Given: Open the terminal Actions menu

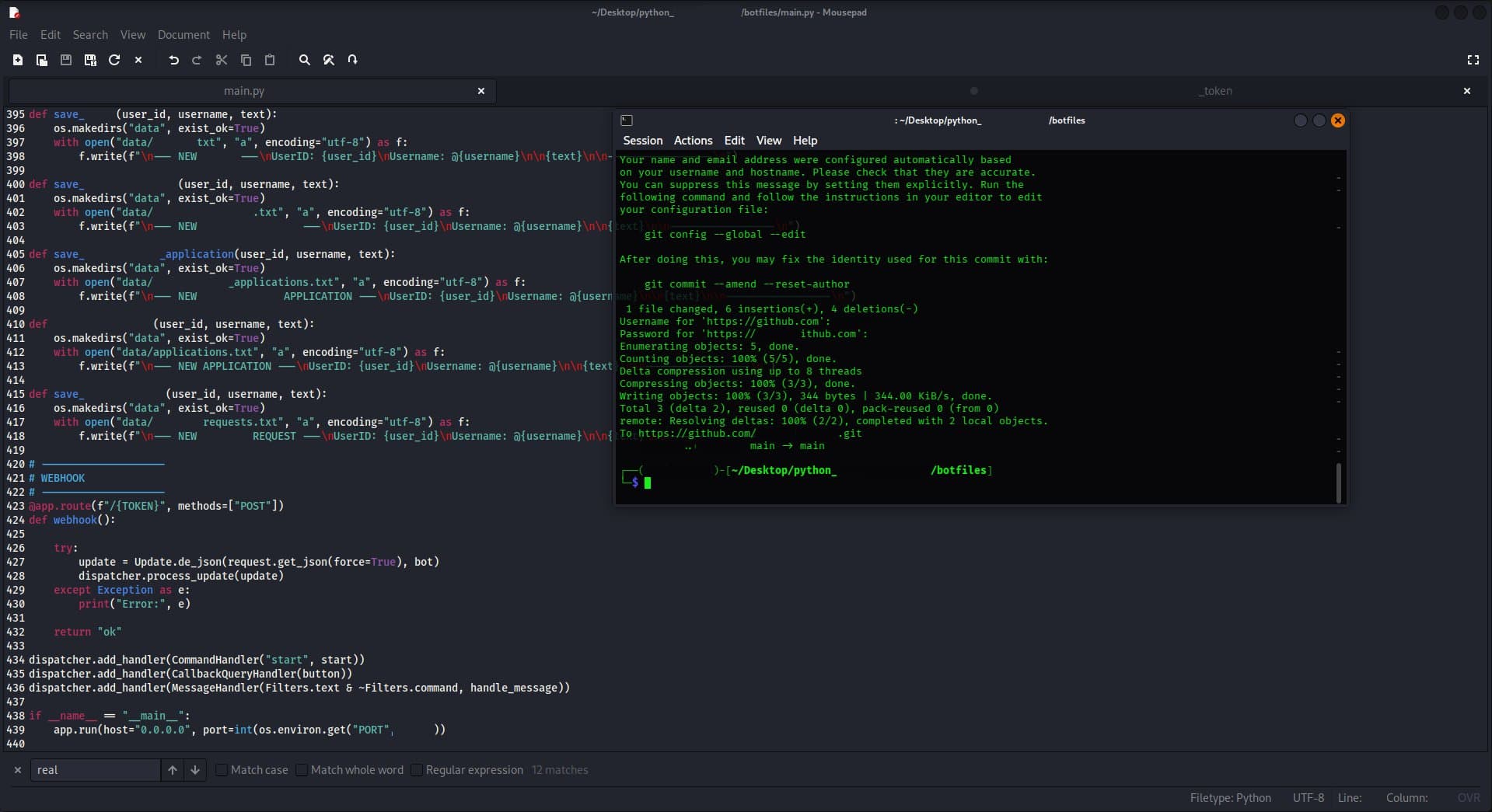Looking at the screenshot, I should coord(693,141).
